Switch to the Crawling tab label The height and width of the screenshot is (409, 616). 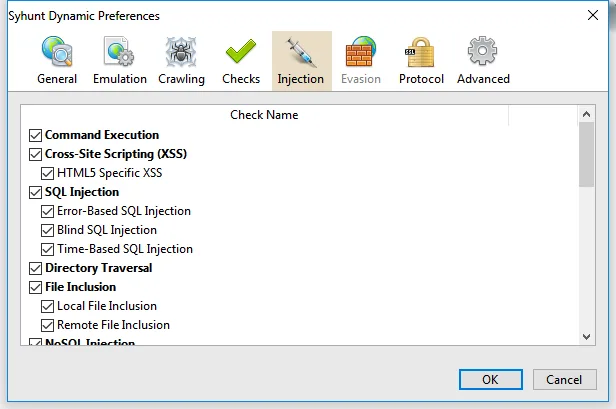[182, 79]
